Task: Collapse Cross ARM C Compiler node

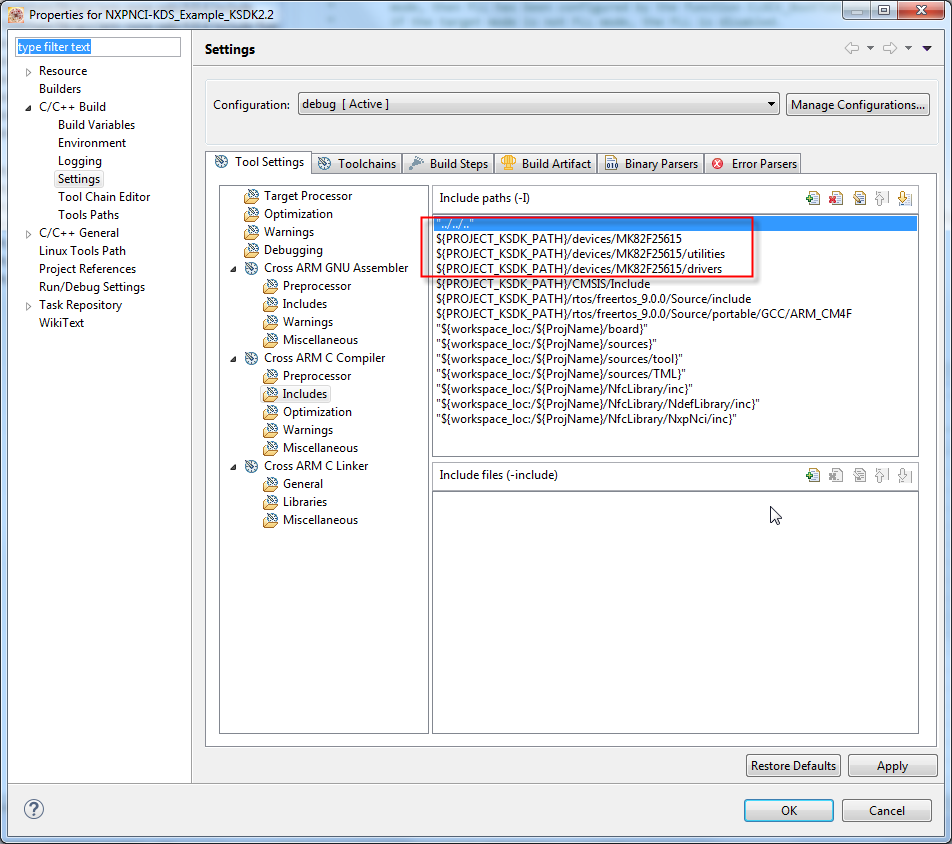Action: (233, 359)
